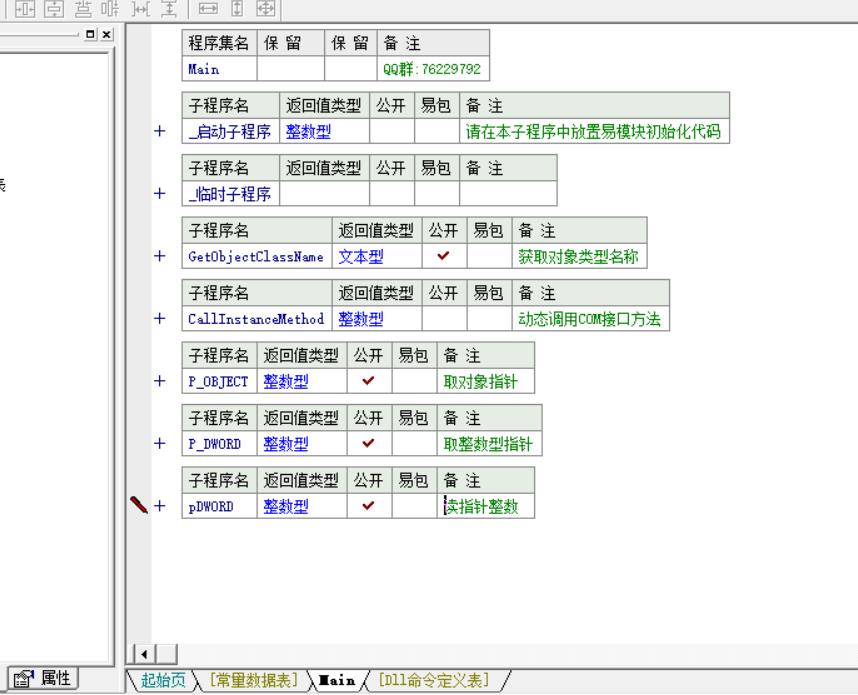Expand the P_DWORD subroutine
858x695 pixels.
(160, 443)
